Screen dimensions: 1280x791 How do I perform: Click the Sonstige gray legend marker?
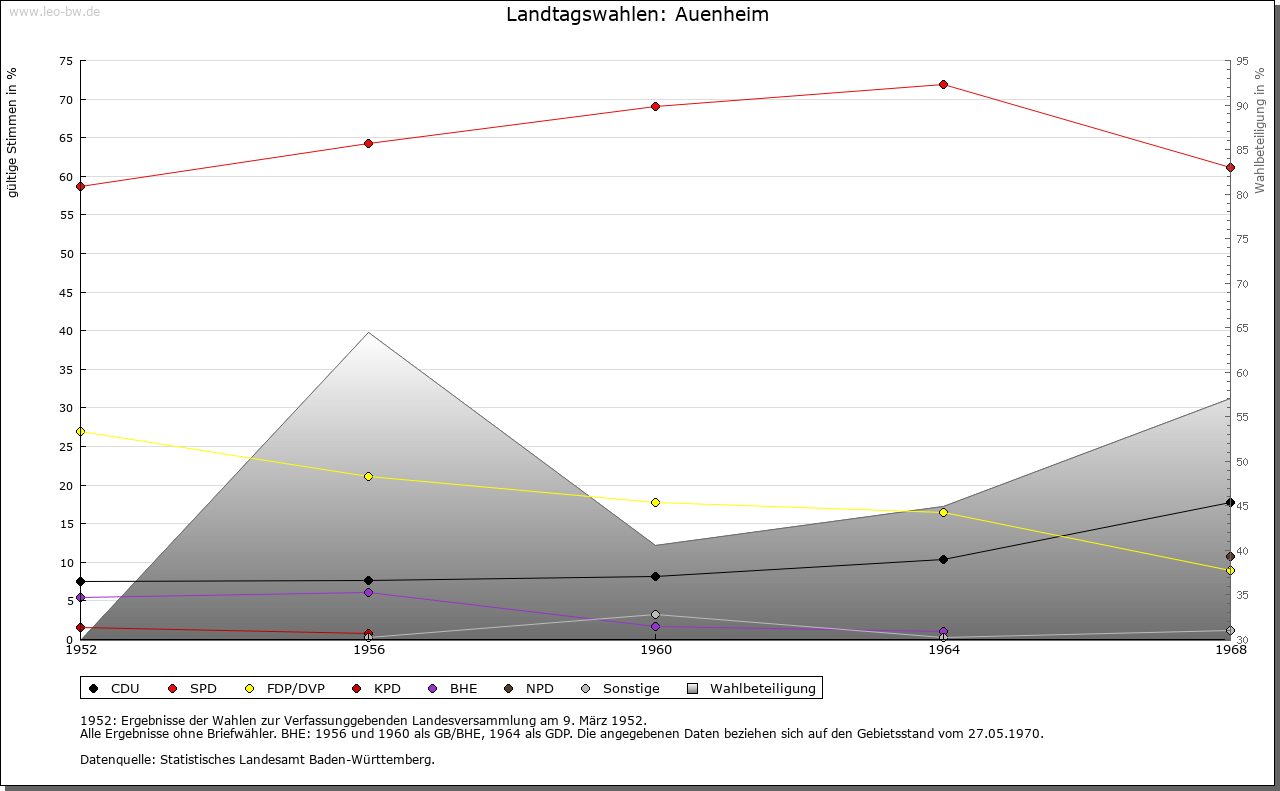click(586, 688)
